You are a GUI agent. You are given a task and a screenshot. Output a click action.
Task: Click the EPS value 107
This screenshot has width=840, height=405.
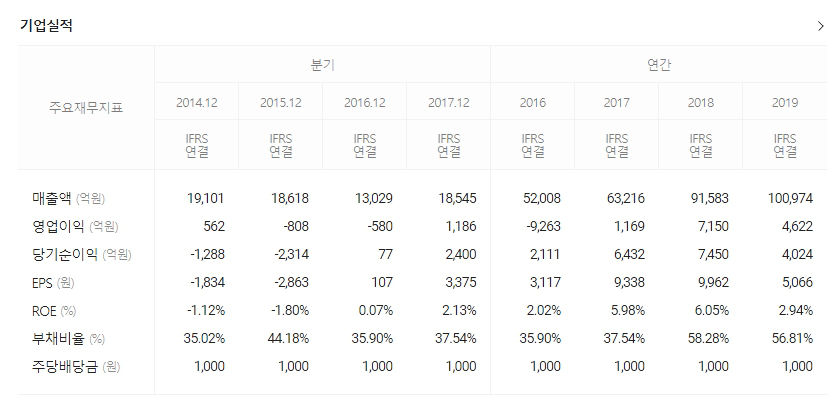(x=383, y=282)
